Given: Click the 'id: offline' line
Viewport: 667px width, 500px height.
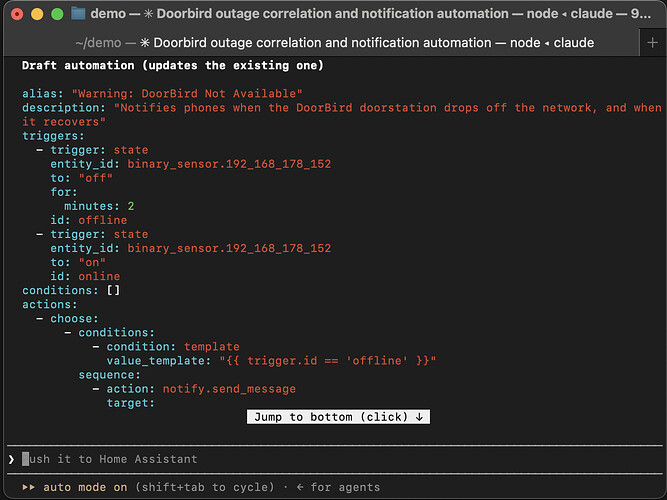Looking at the screenshot, I should 88,220.
